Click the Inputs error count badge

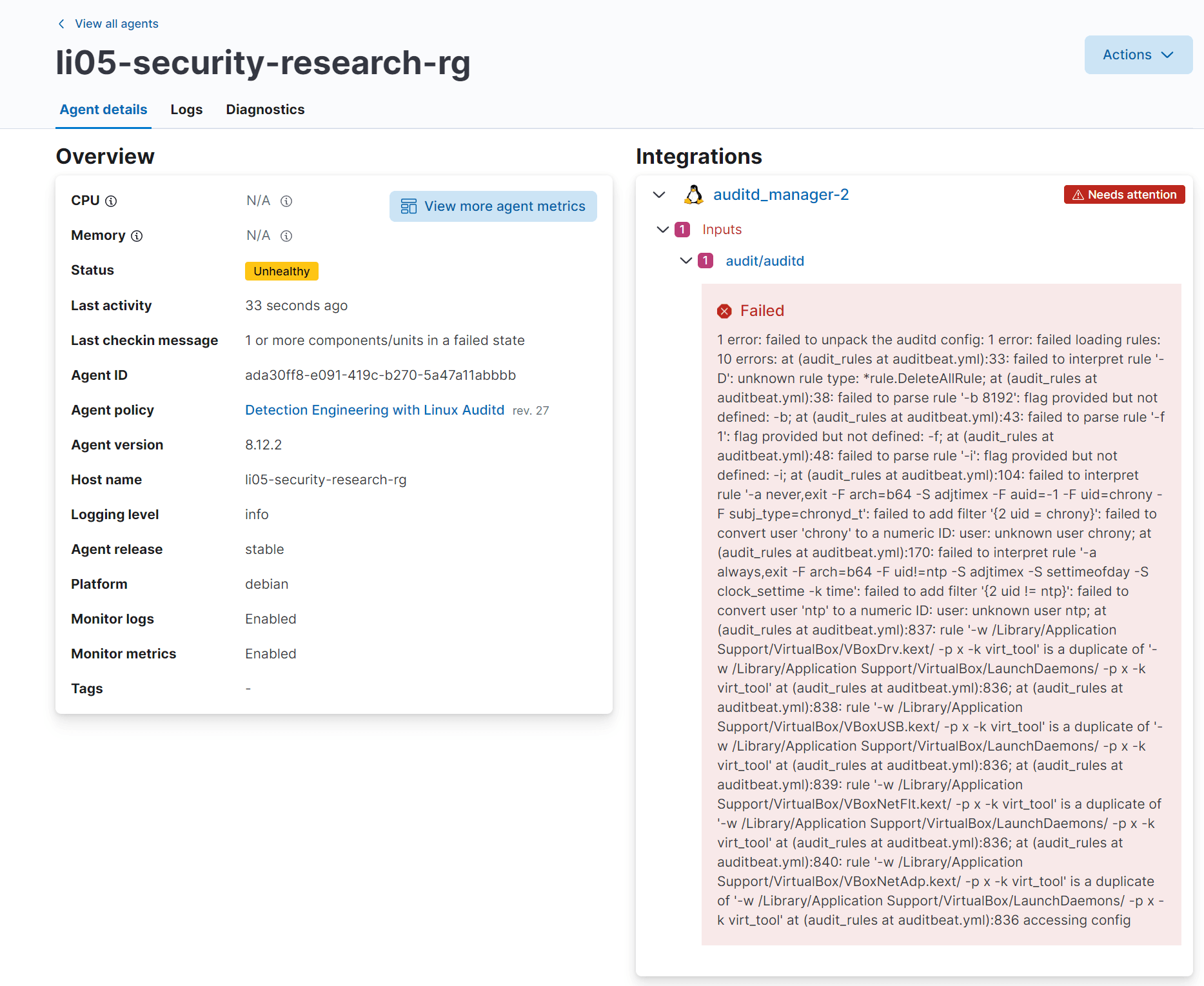682,230
